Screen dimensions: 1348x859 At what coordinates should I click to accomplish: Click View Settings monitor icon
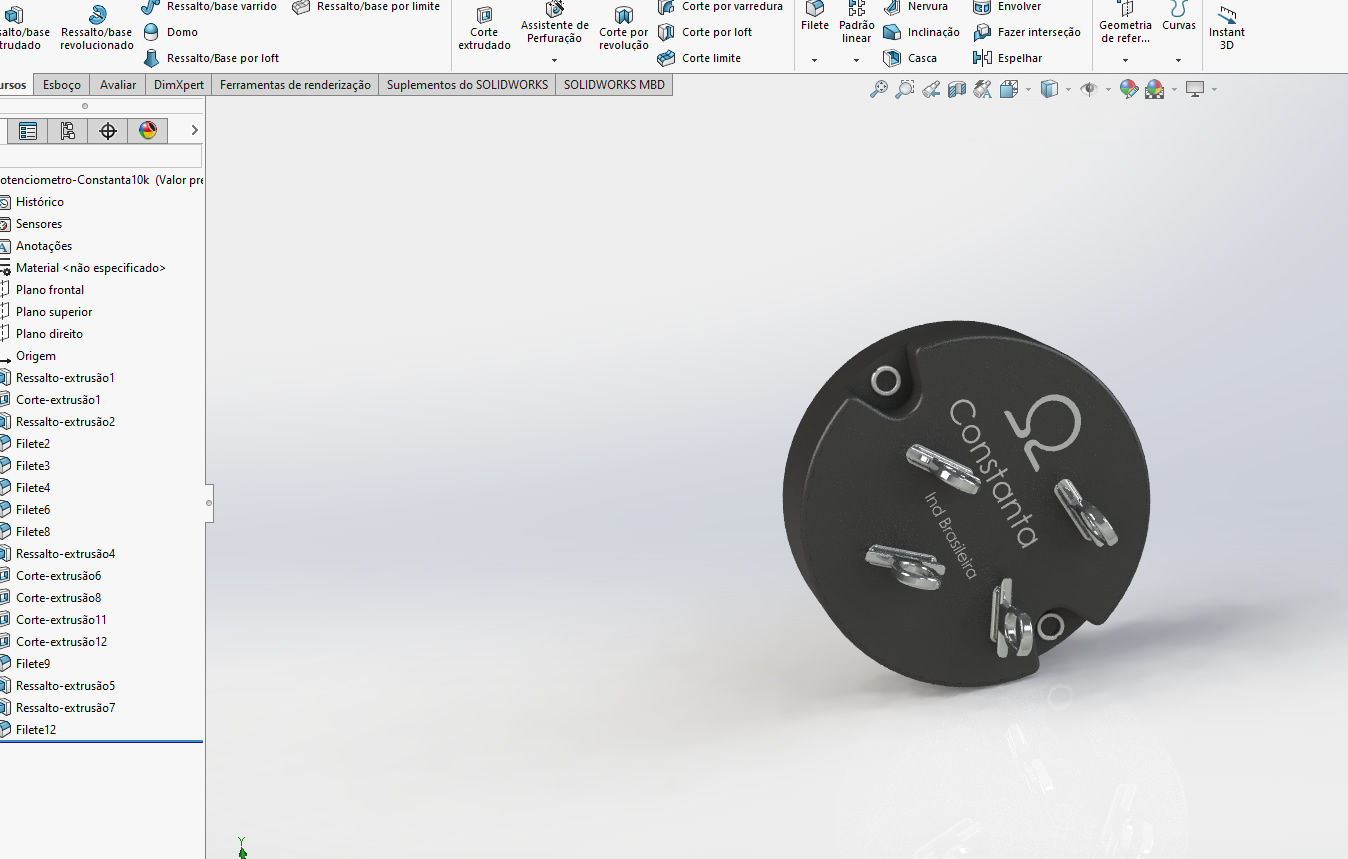(1195, 90)
